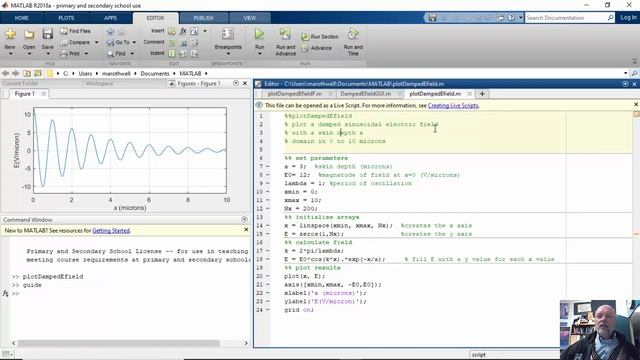Switch to the VIEW tab
This screenshot has width=640, height=360.
pos(249,18)
